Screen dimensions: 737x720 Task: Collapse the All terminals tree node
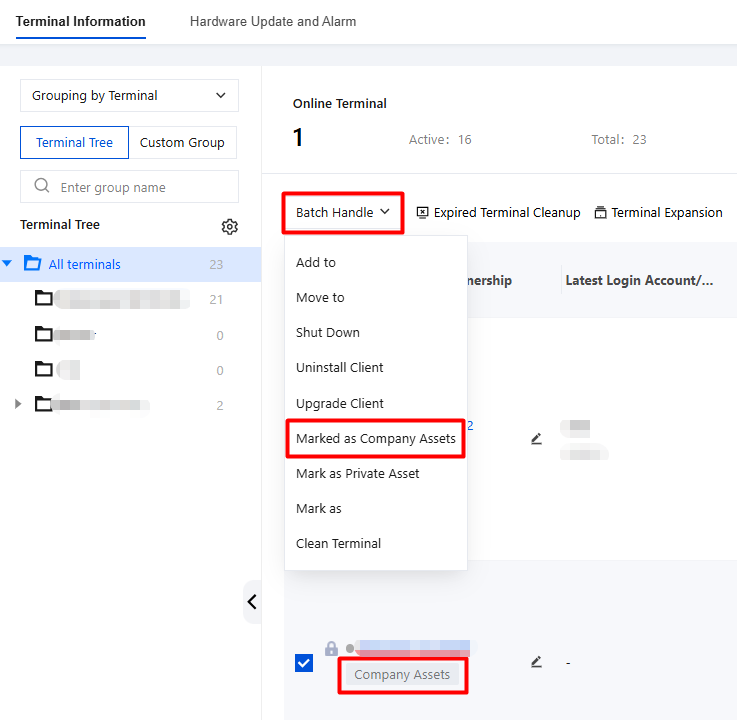(7, 263)
